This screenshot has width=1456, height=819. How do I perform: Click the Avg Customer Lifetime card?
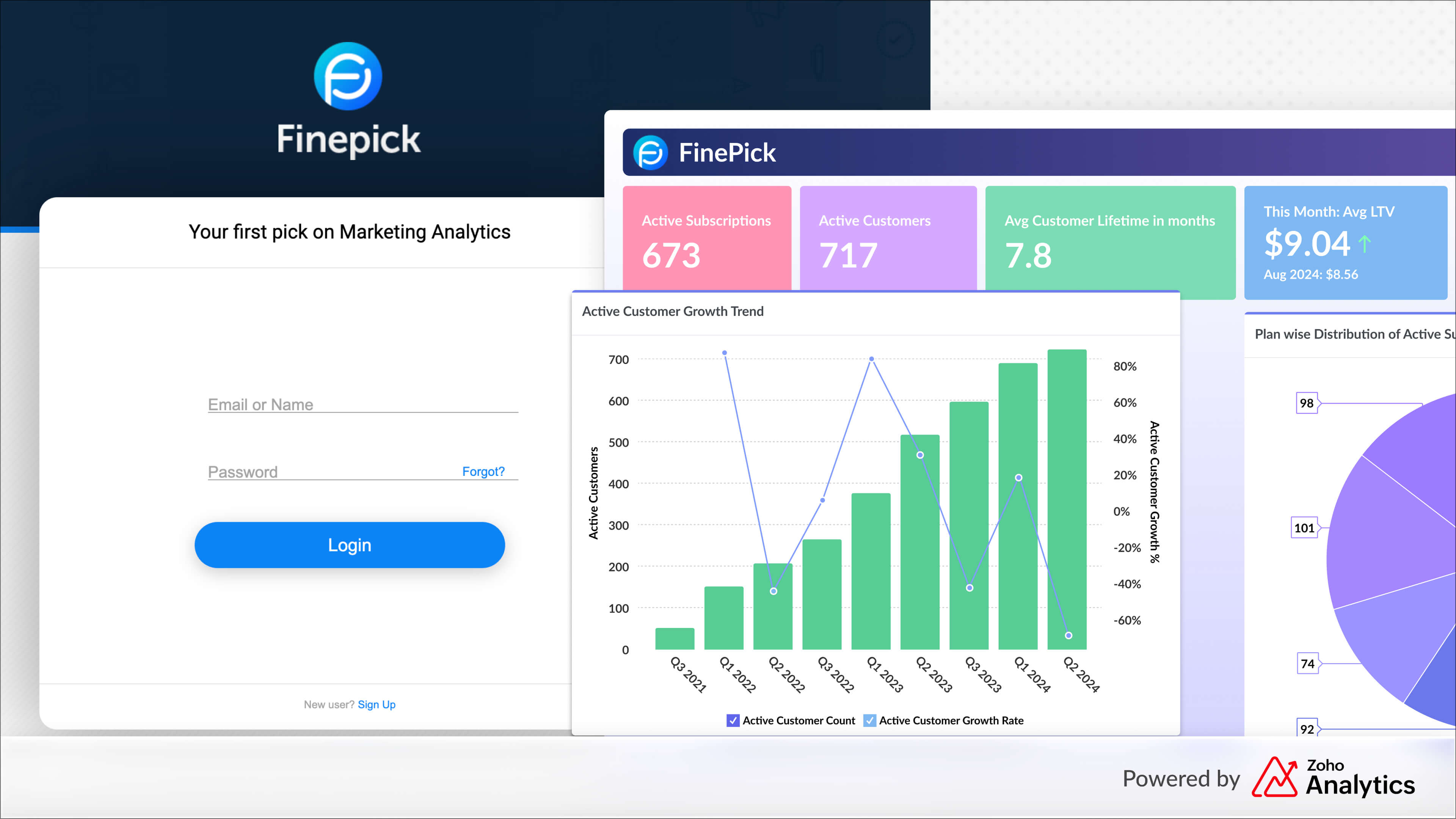pyautogui.click(x=1109, y=242)
